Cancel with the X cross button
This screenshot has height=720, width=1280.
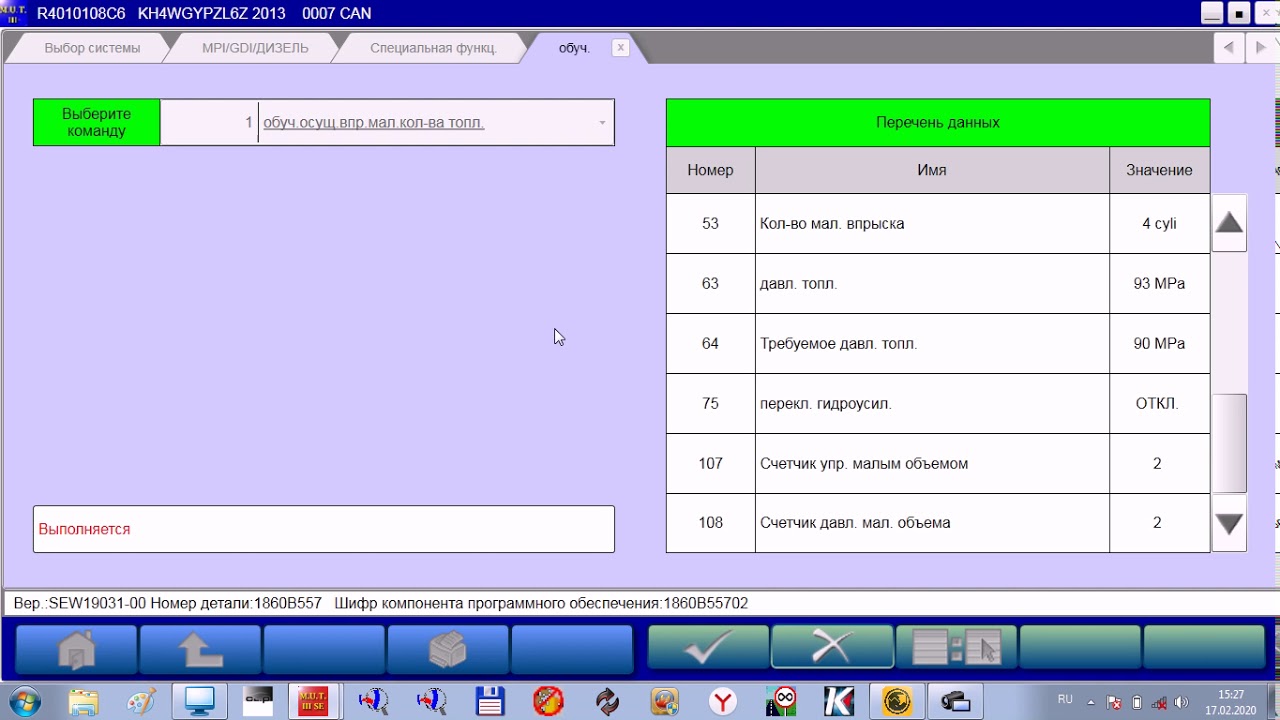[832, 648]
